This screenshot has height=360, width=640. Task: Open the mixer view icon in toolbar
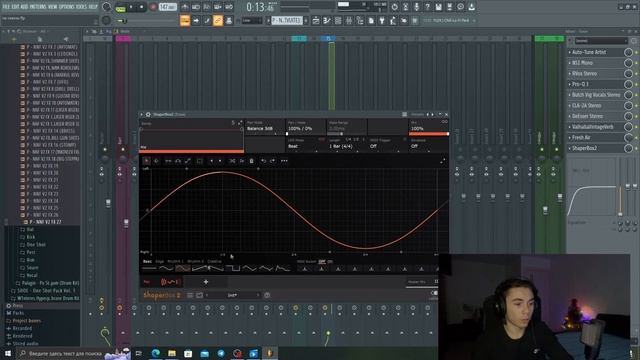[349, 20]
